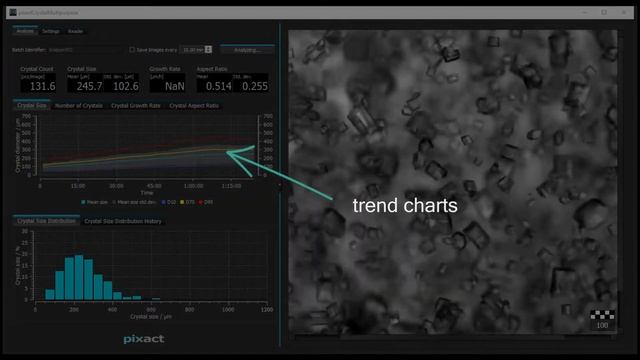
Task: Click the save interval stepper arrows
Action: (209, 50)
